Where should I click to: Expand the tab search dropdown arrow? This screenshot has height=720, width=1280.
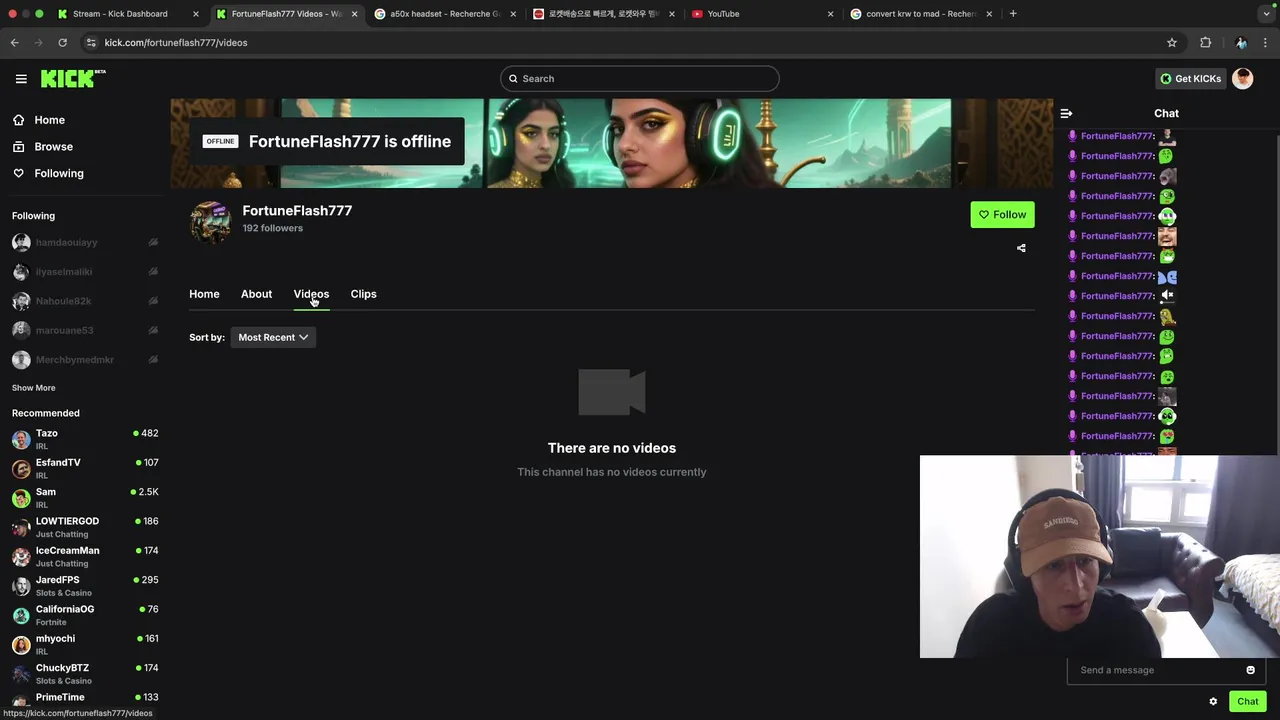(x=1267, y=14)
